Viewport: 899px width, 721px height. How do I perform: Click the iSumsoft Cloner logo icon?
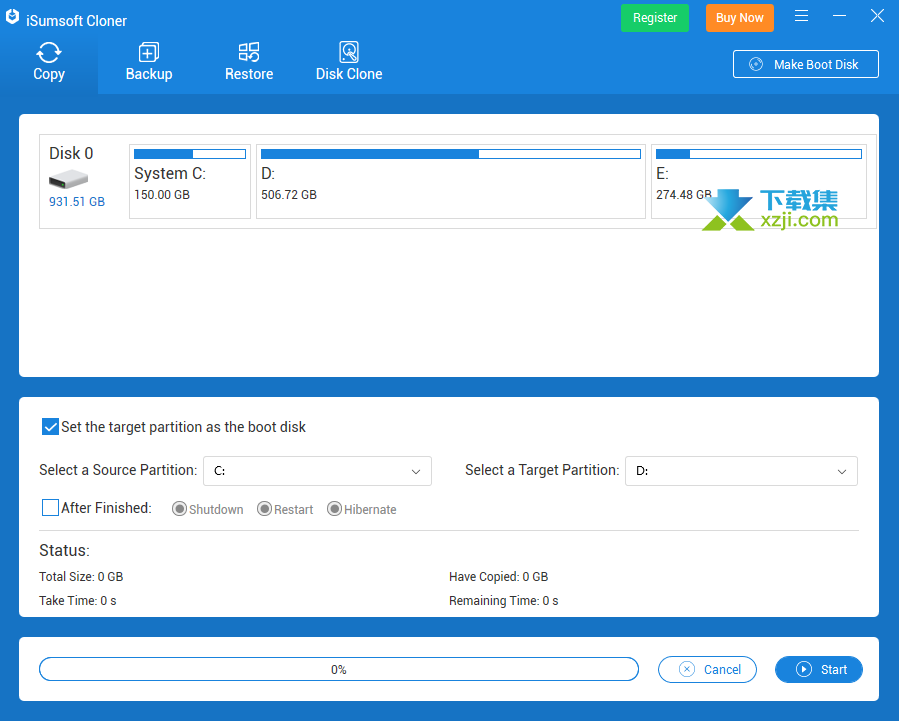pyautogui.click(x=12, y=17)
